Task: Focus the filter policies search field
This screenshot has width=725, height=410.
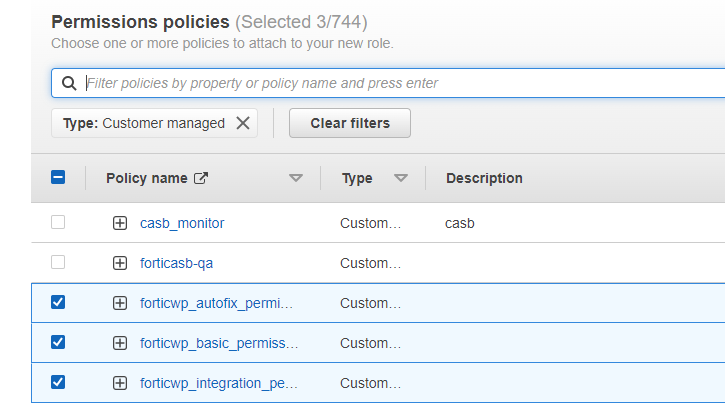Action: pyautogui.click(x=400, y=84)
